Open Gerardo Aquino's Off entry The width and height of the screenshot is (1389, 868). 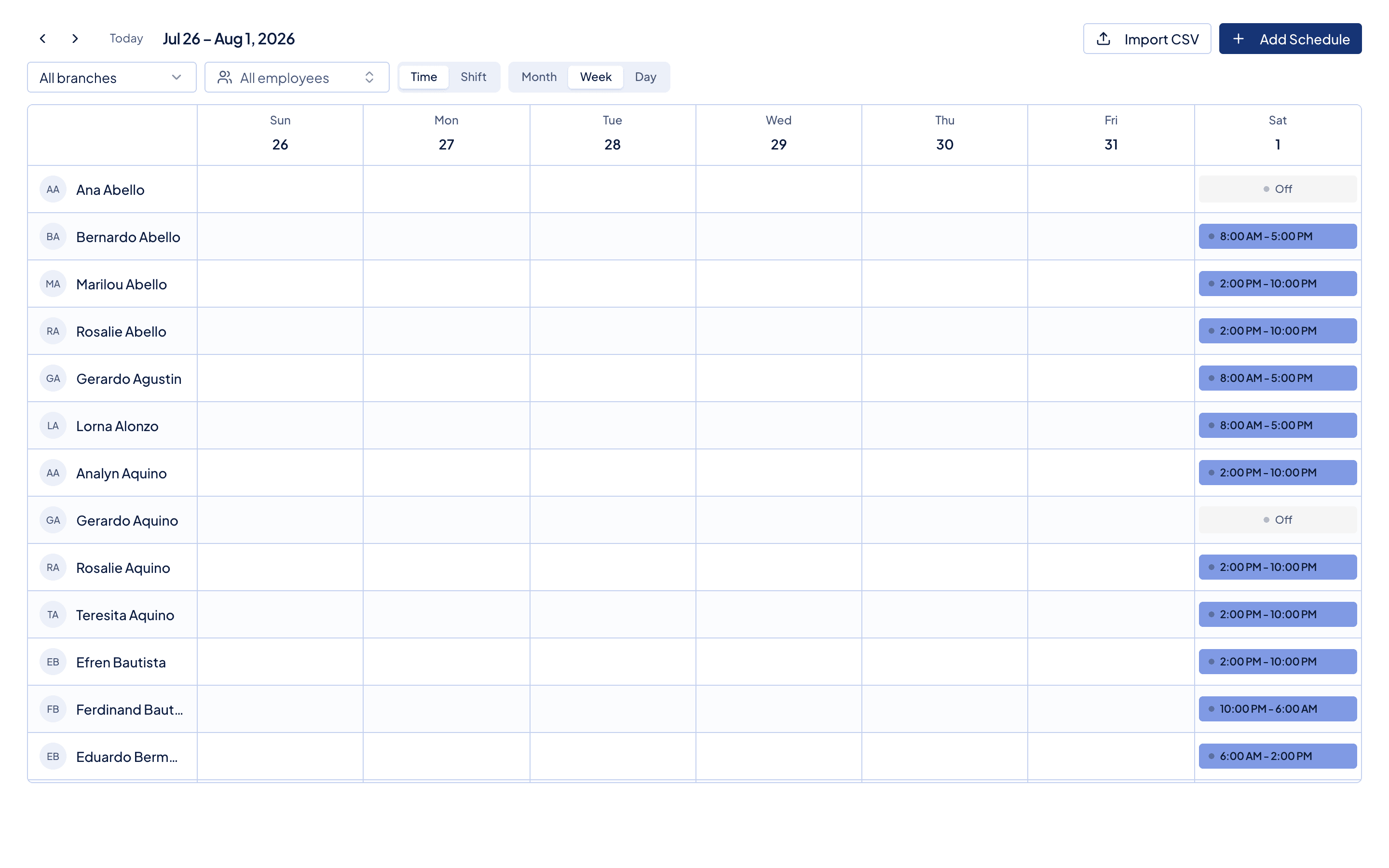1278,519
